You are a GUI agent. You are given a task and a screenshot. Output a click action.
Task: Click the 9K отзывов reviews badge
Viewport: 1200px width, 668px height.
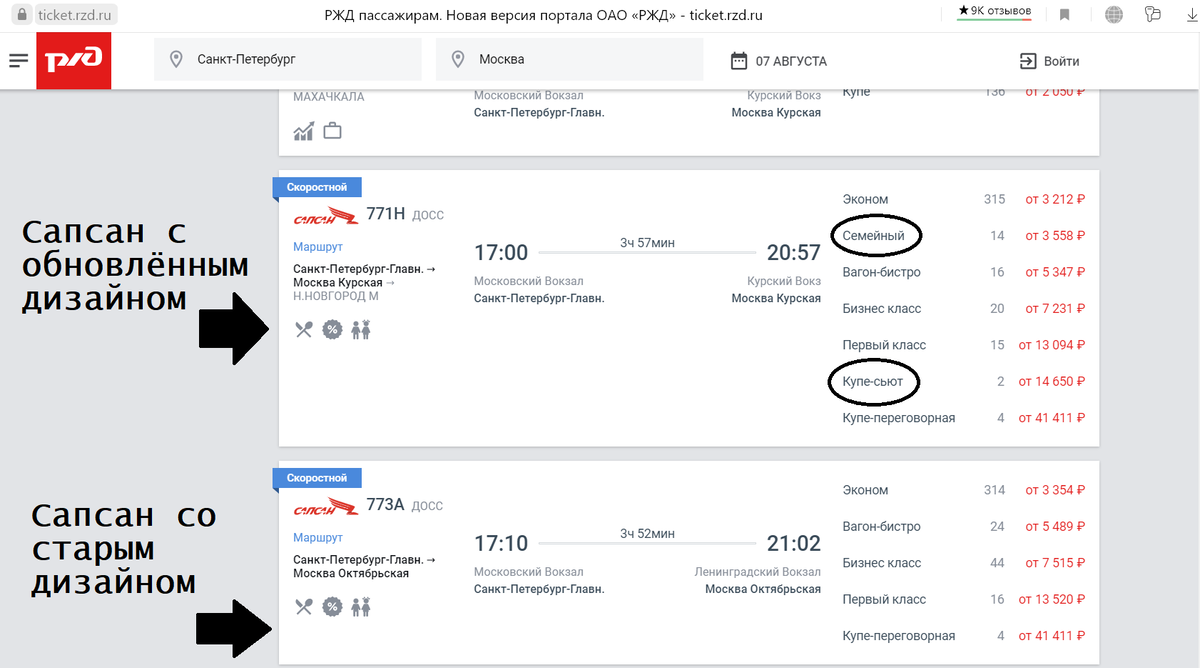tap(995, 11)
